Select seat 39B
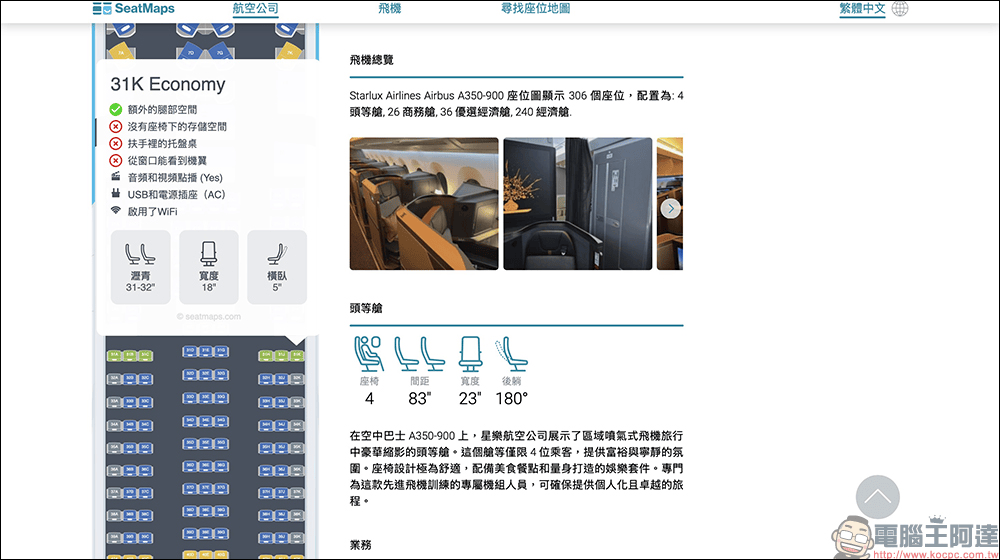Image resolution: width=1000 pixels, height=560 pixels. tap(130, 538)
